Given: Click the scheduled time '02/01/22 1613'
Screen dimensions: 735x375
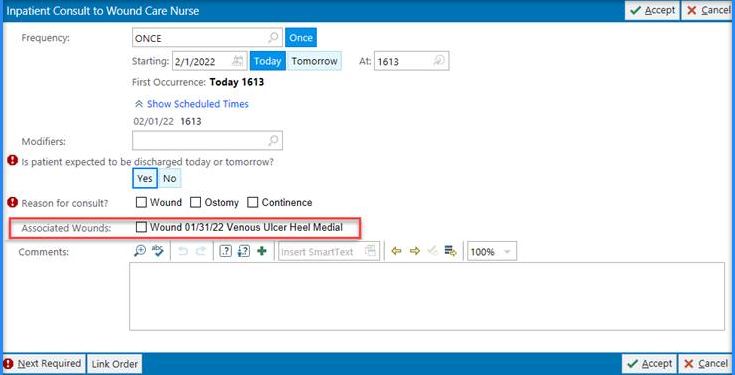Looking at the screenshot, I should pos(167,121).
